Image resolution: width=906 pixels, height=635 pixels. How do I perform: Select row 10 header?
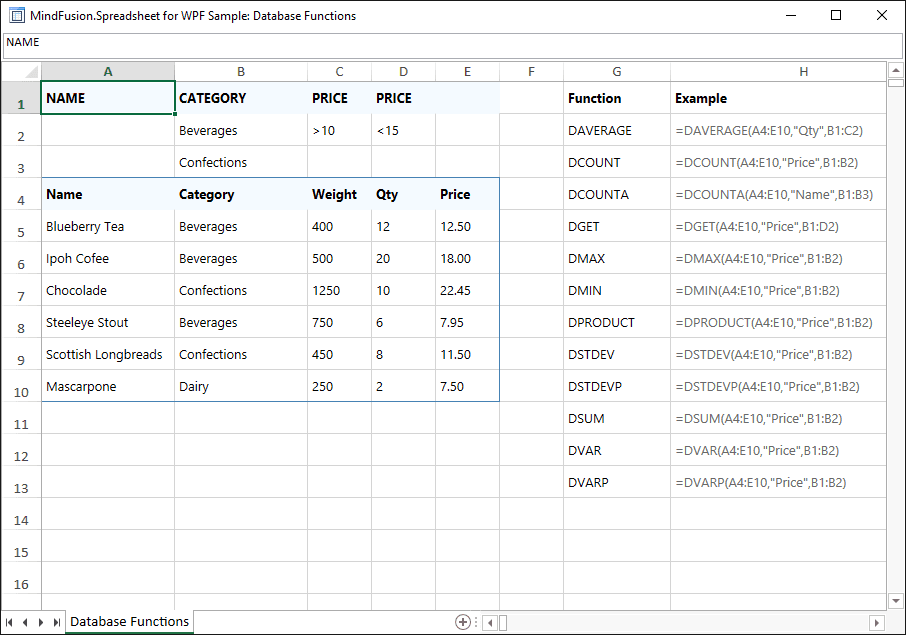21,386
